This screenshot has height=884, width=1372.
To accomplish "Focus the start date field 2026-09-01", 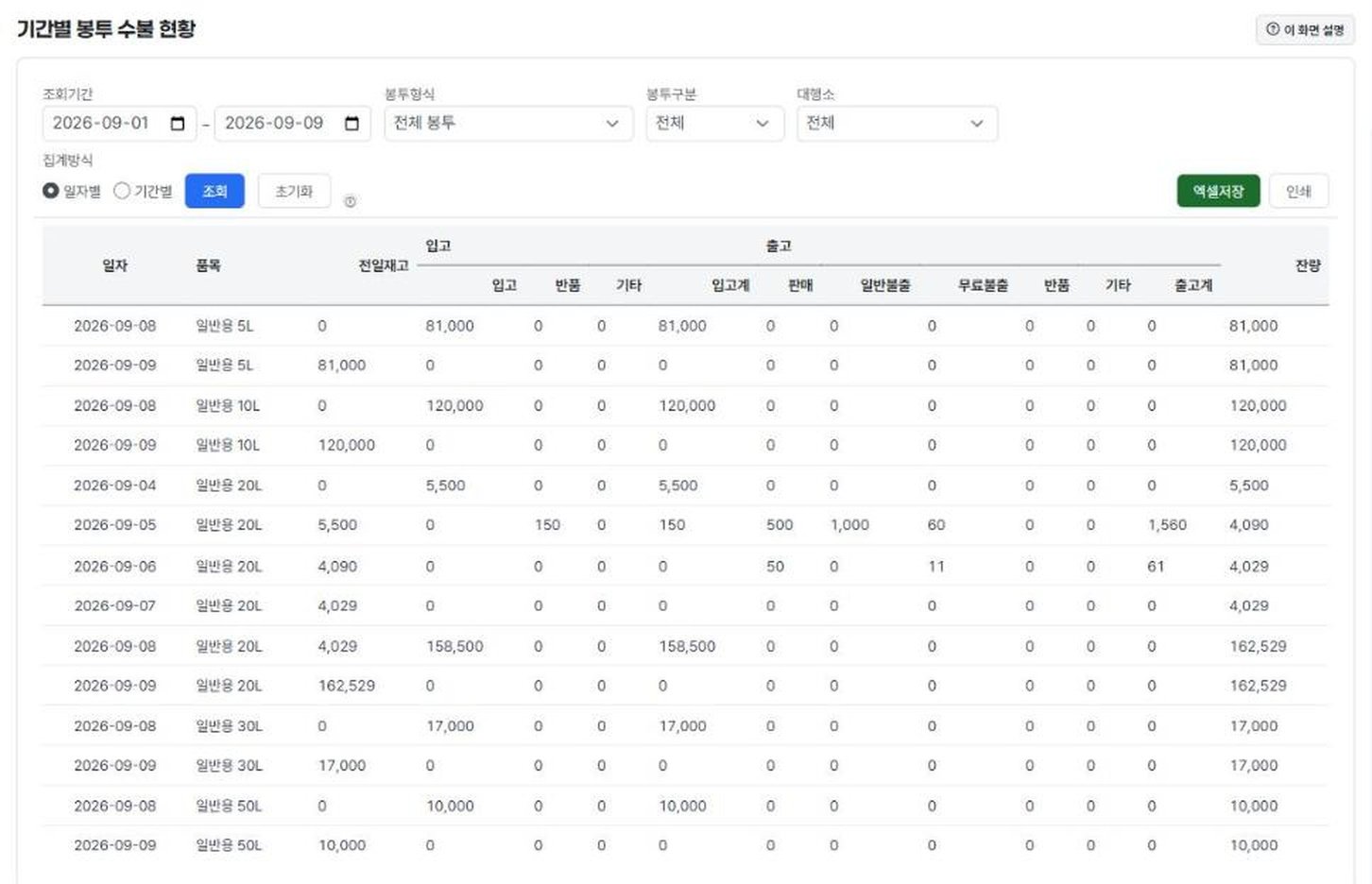I will pos(119,124).
